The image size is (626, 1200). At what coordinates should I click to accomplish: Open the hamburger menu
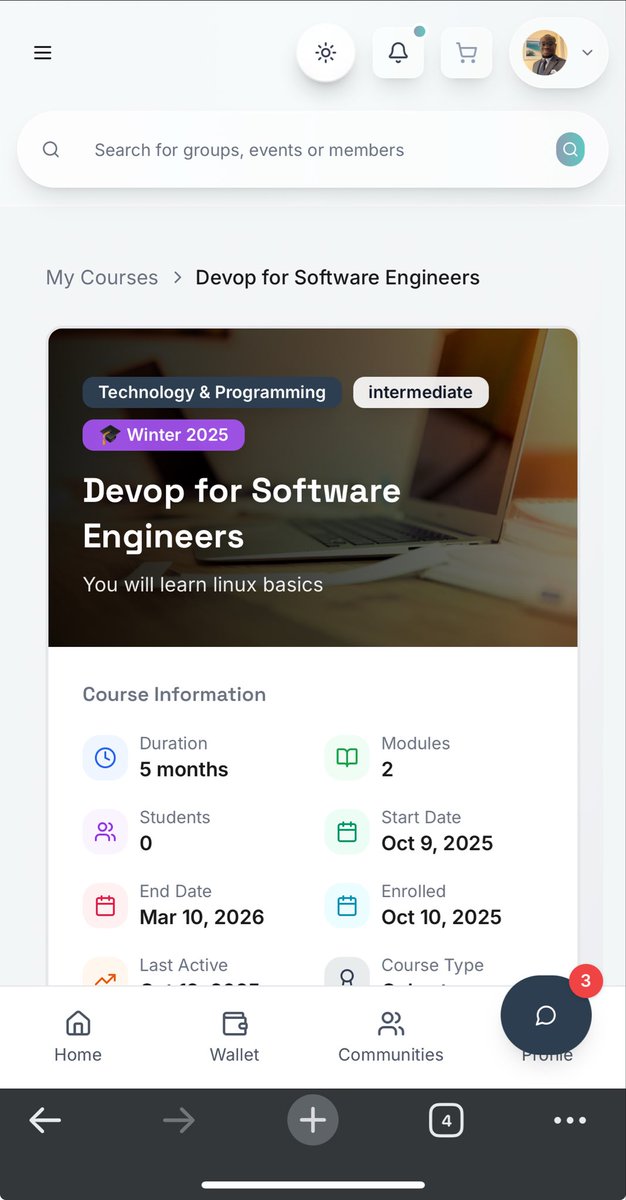[x=42, y=53]
